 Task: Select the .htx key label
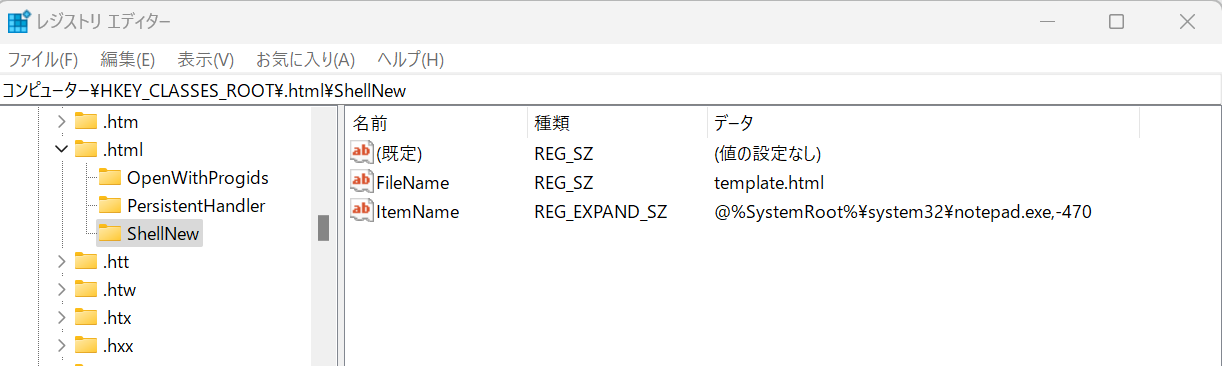point(117,318)
